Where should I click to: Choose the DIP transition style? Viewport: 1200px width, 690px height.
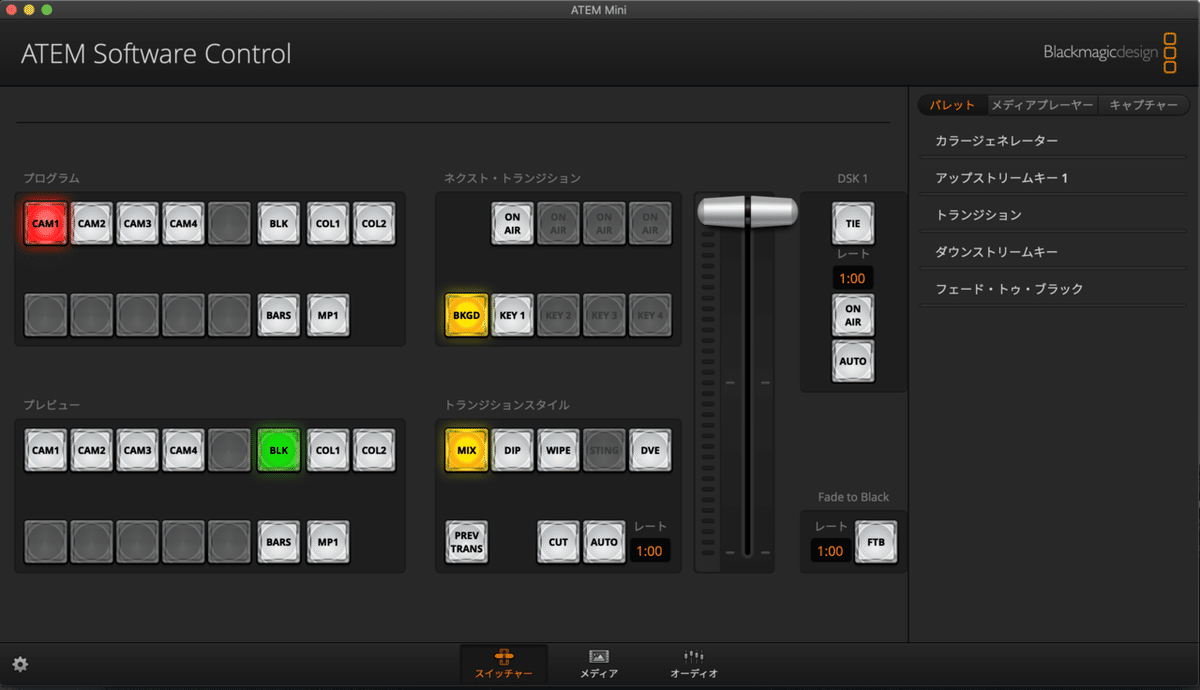point(512,450)
